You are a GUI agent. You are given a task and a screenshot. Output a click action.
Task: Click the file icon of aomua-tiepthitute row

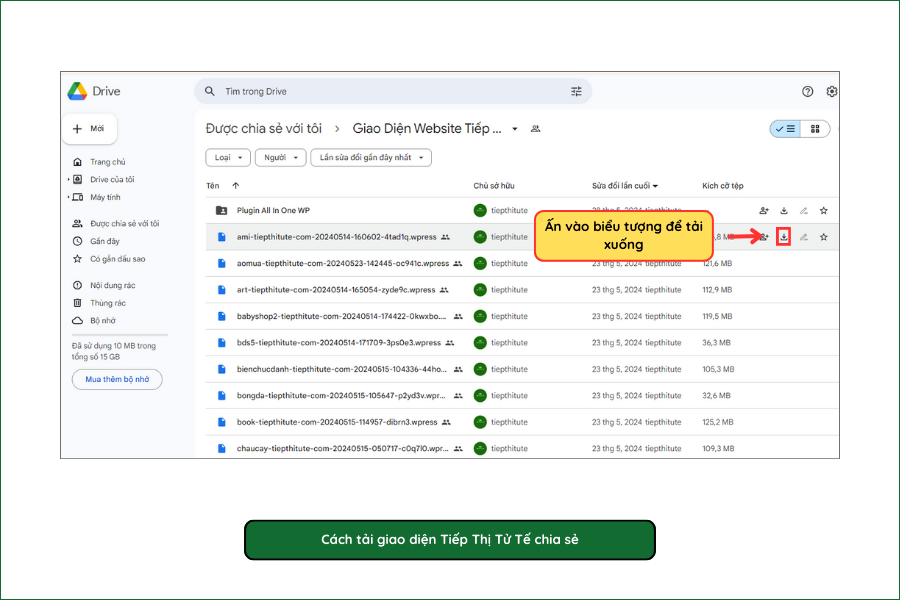[x=222, y=264]
